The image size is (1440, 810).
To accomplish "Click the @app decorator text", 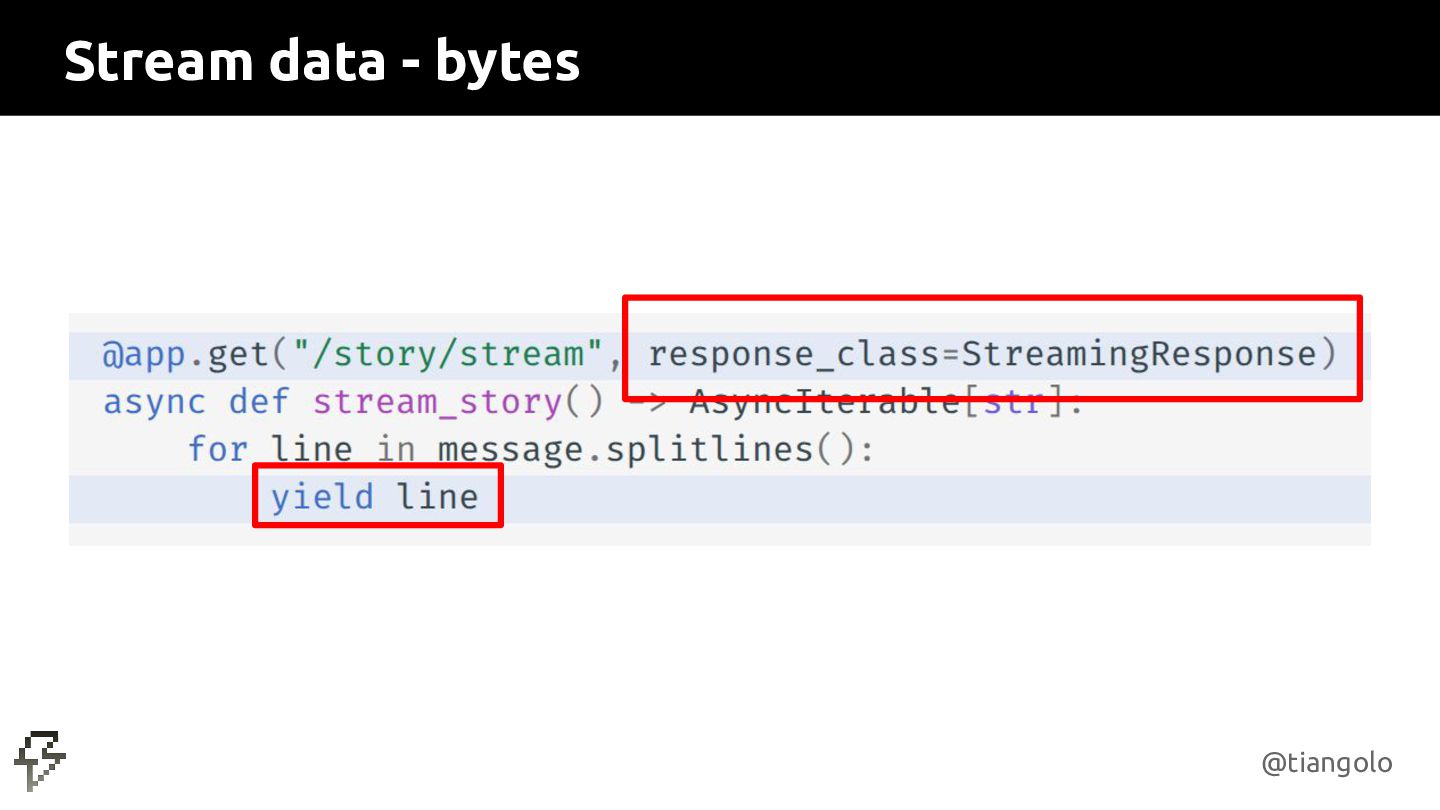I will pos(144,354).
